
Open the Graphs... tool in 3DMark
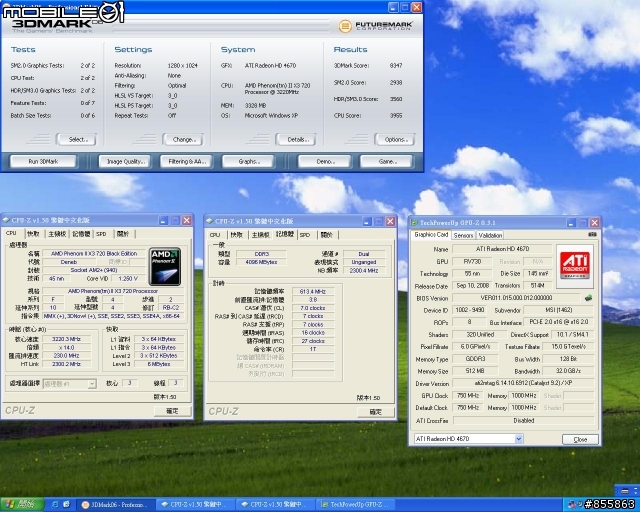tap(248, 162)
